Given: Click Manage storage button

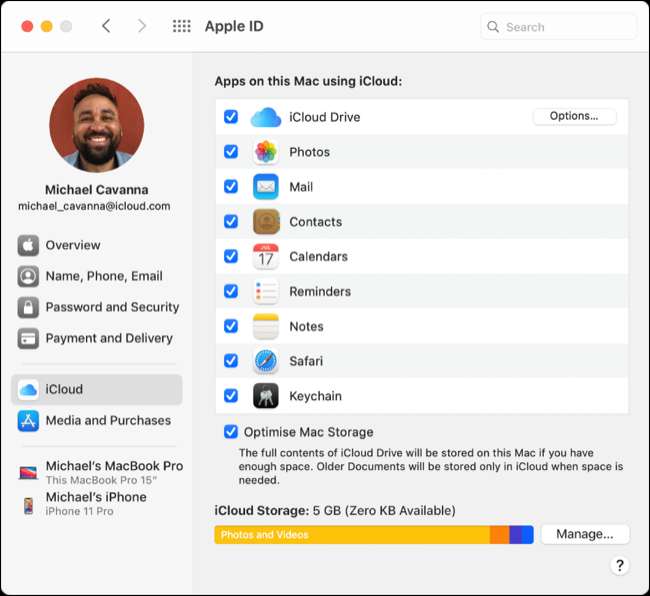Looking at the screenshot, I should (584, 534).
